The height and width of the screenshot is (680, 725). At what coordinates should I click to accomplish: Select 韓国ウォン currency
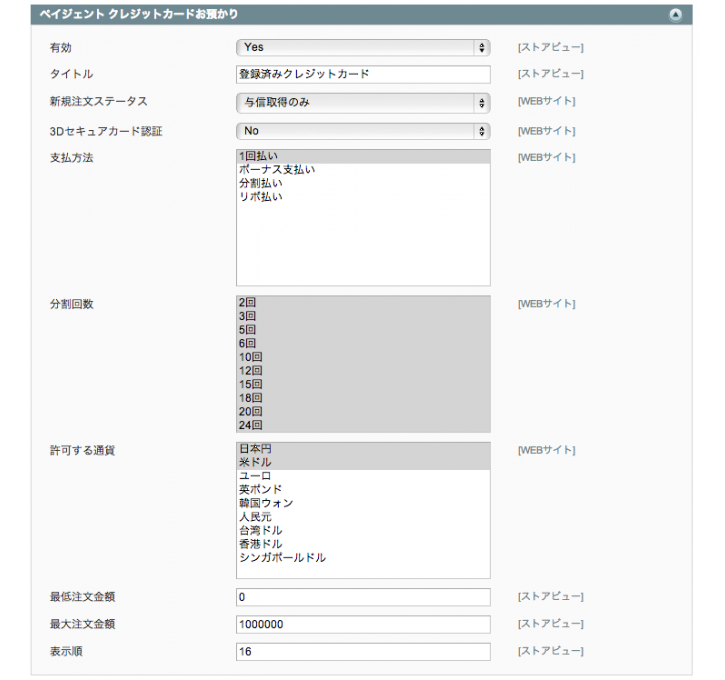click(363, 503)
